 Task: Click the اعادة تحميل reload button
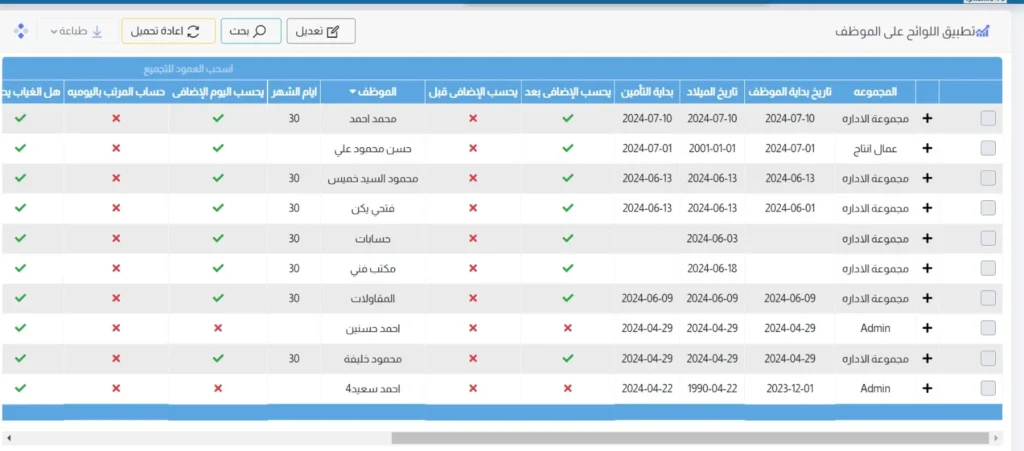(x=168, y=31)
